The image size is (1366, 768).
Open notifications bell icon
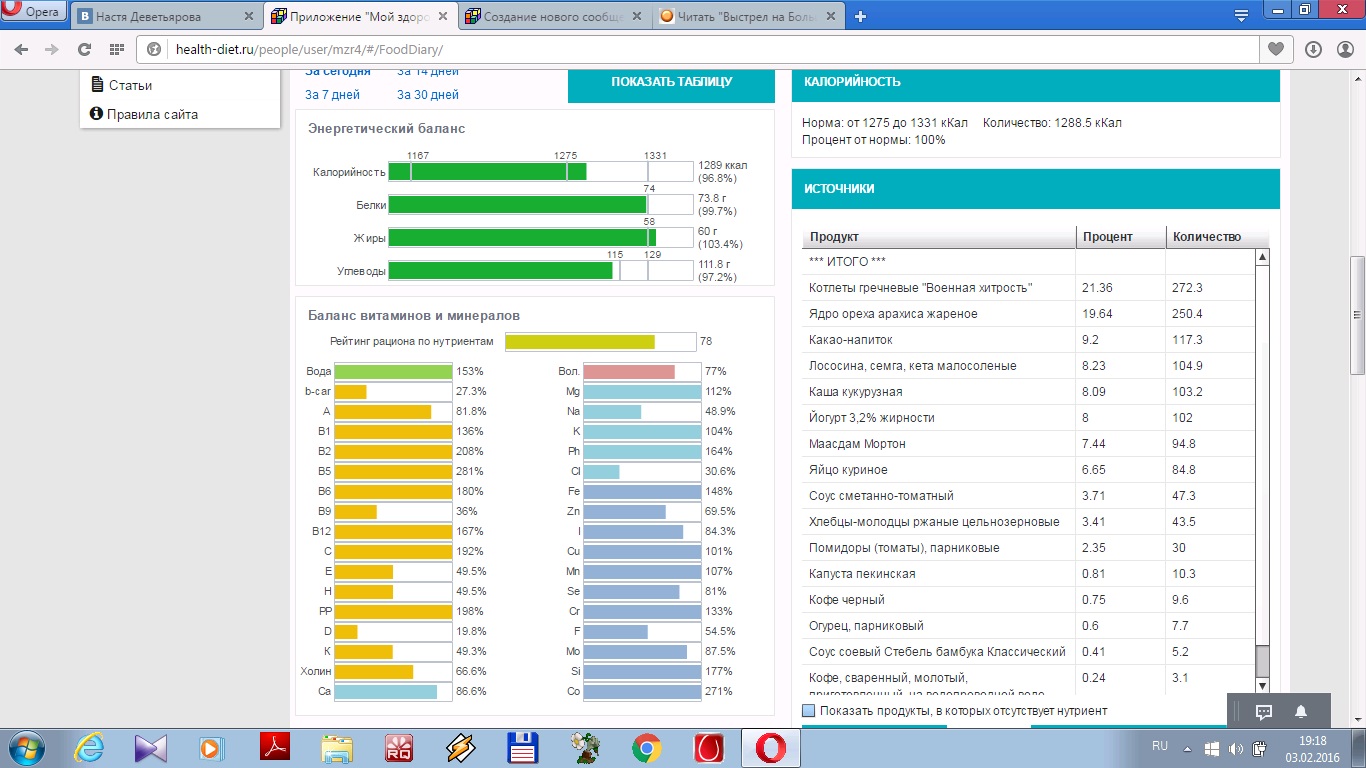(1301, 712)
